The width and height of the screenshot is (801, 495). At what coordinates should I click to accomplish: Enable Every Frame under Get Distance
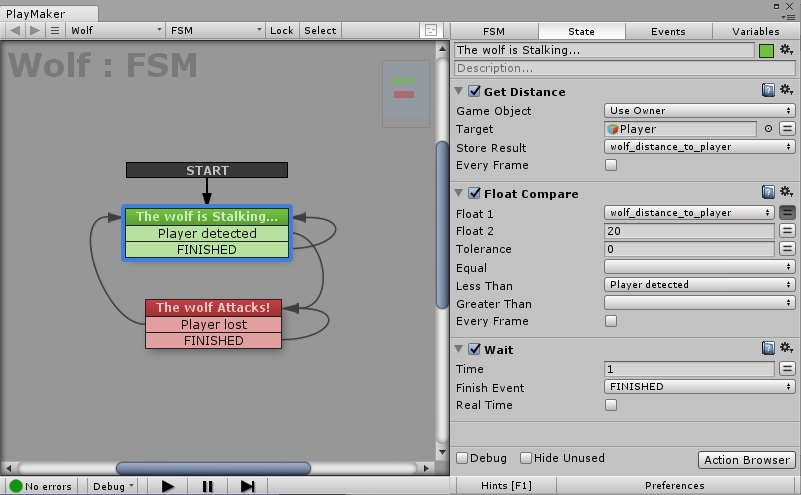610,165
